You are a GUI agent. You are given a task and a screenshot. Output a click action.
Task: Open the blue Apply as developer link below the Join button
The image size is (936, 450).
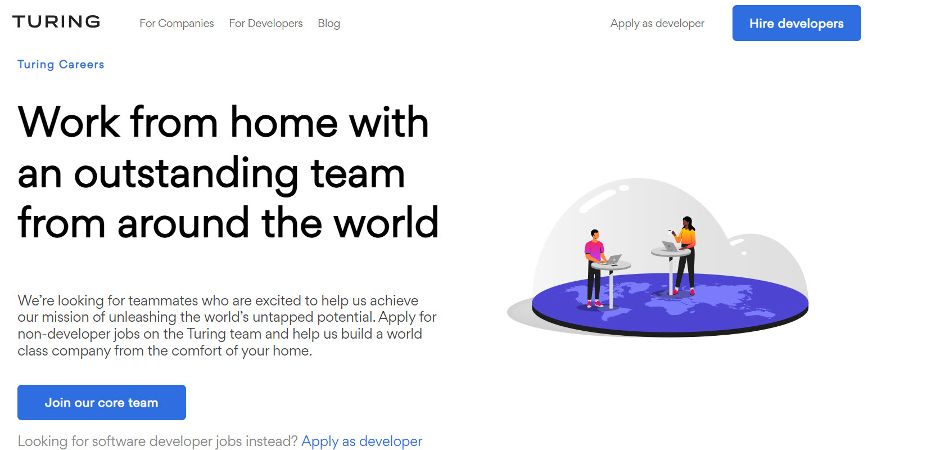click(361, 441)
